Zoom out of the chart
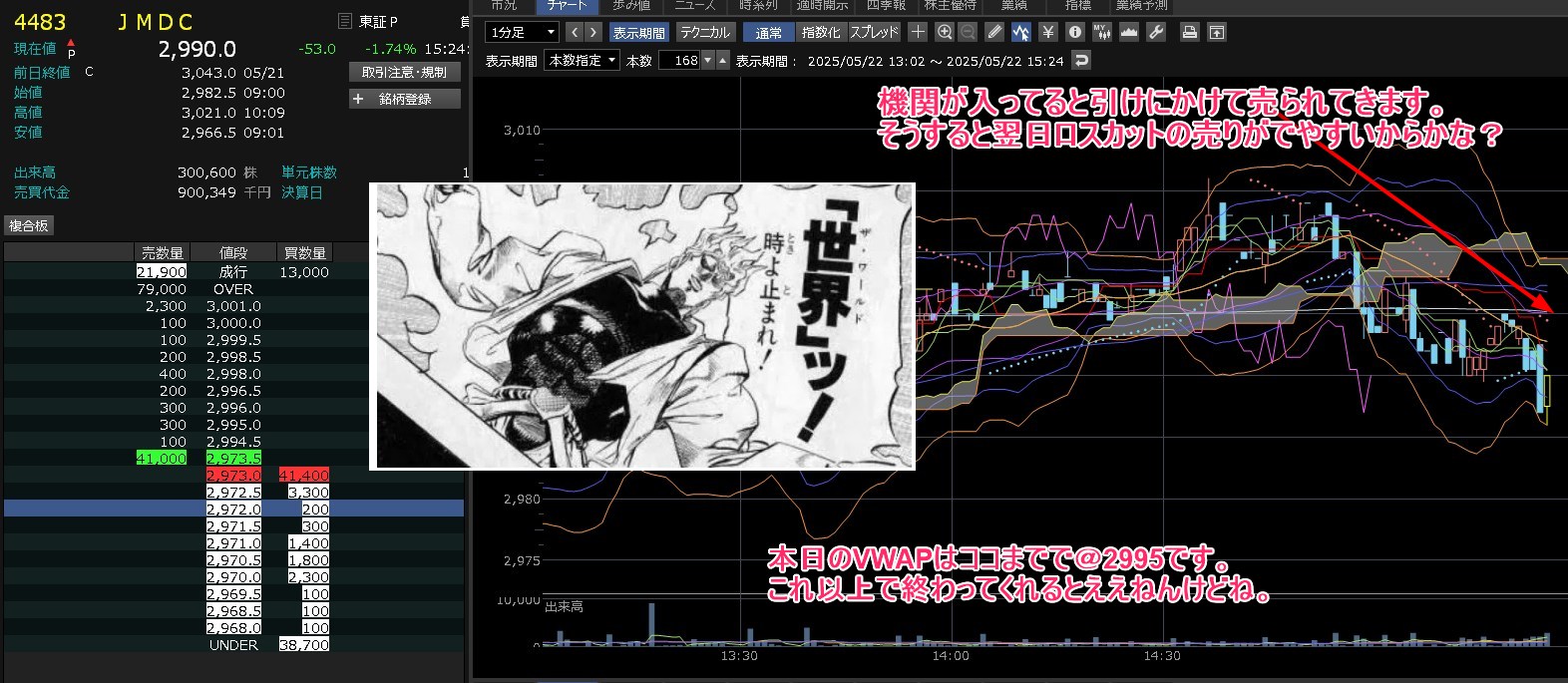This screenshot has height=683, width=1568. pyautogui.click(x=968, y=32)
